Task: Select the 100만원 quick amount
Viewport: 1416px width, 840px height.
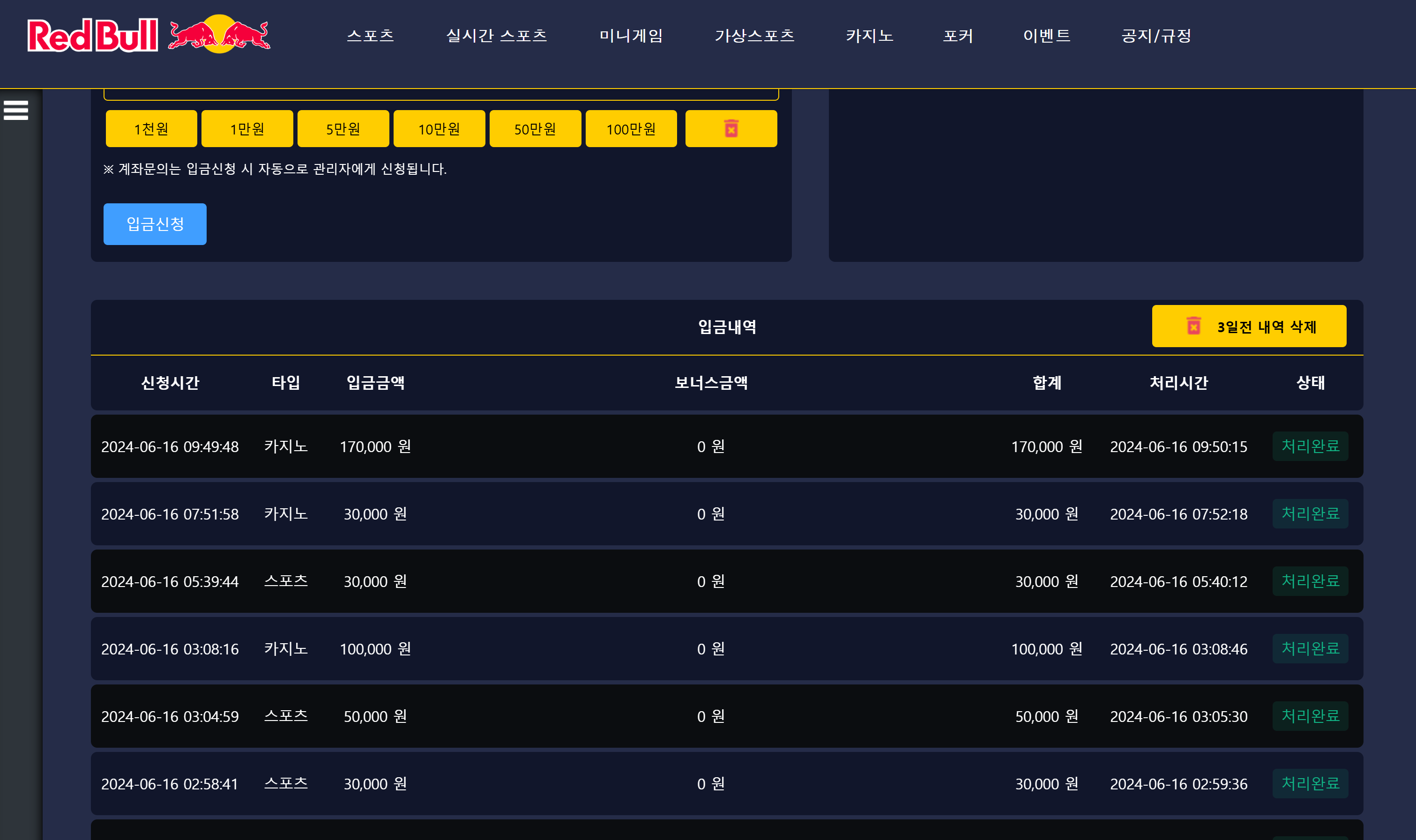Action: coord(631,128)
